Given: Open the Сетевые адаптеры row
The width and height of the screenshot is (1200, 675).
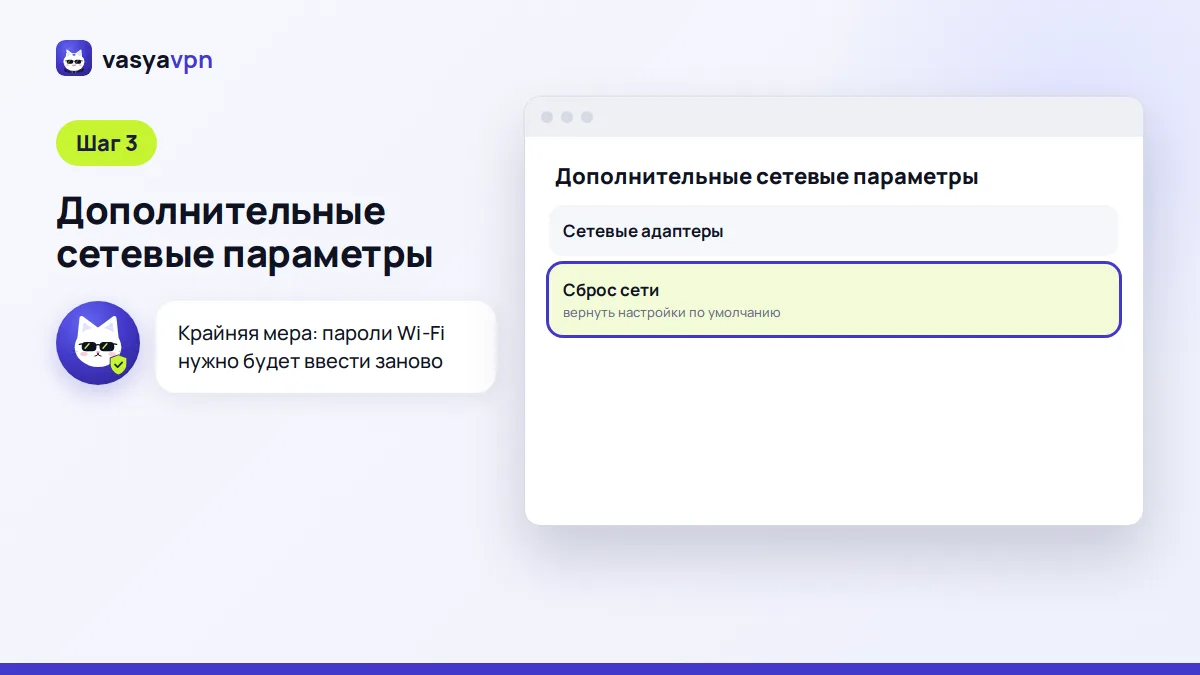Looking at the screenshot, I should (x=834, y=231).
